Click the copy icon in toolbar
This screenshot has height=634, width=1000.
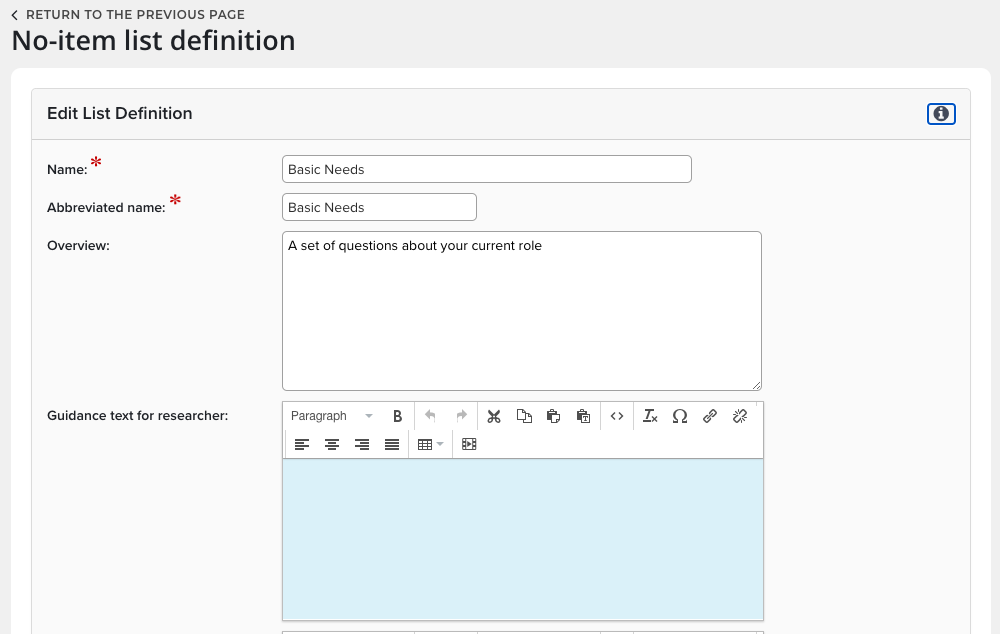524,416
